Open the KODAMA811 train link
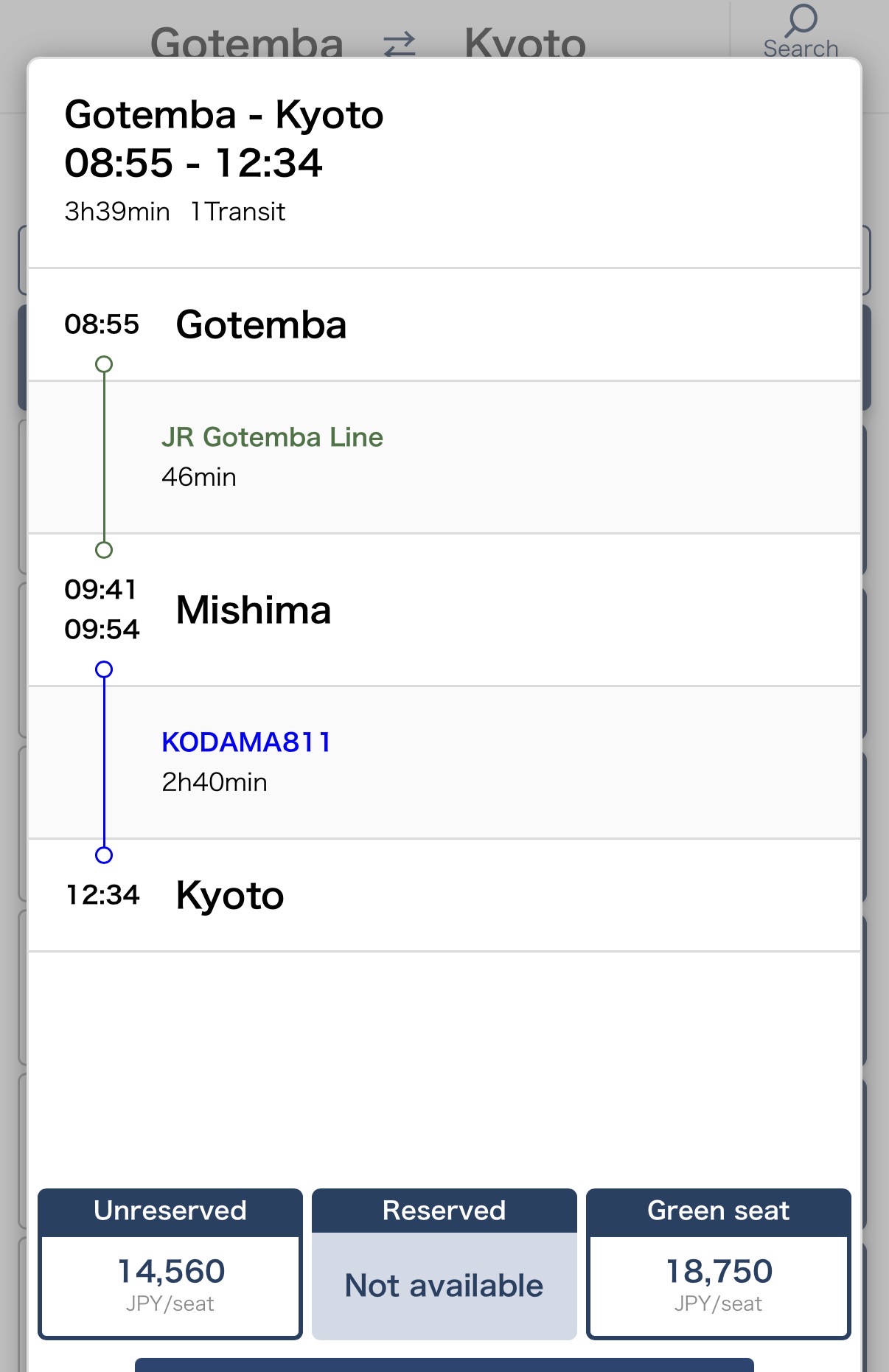889x1372 pixels. 246,742
